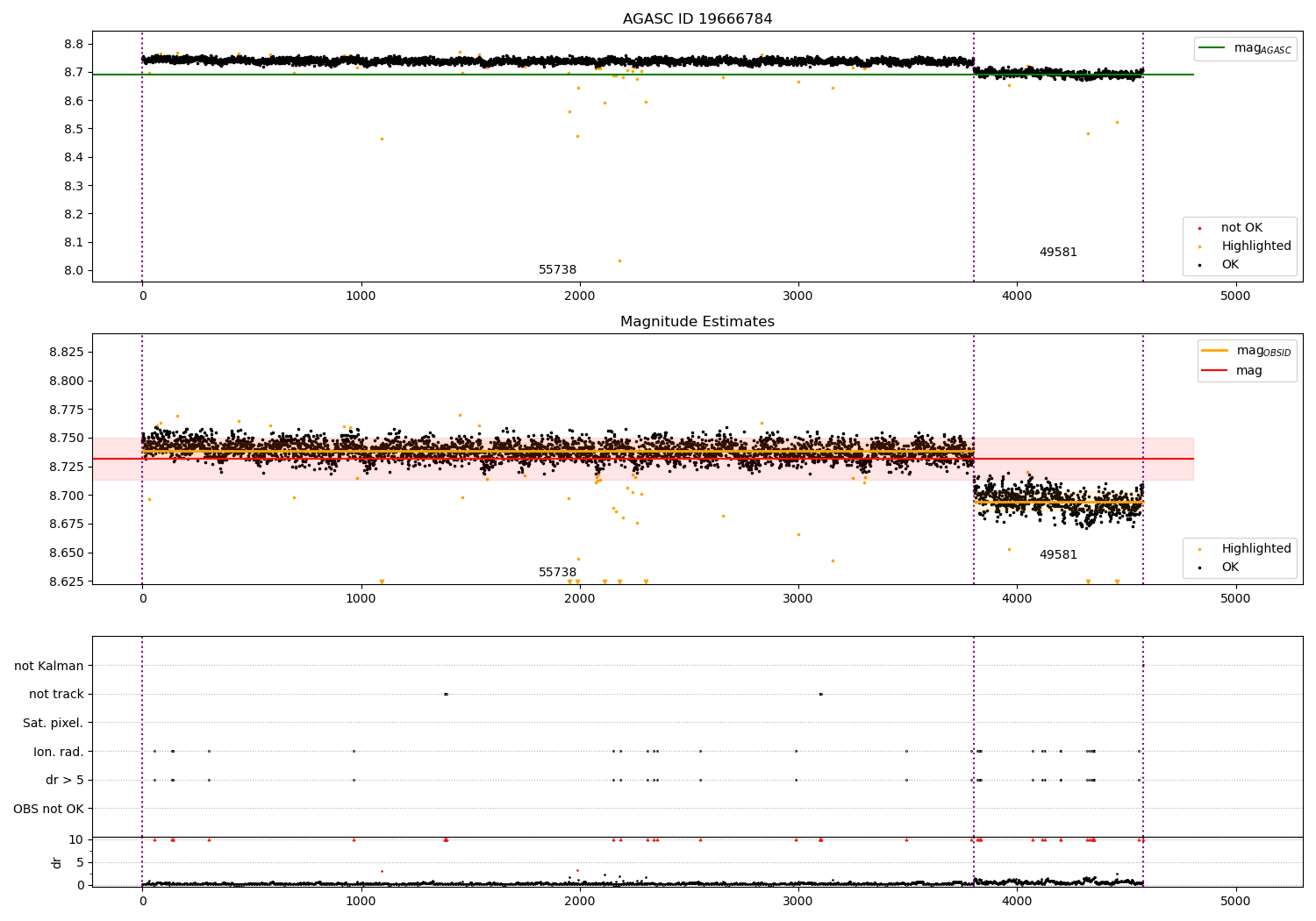Click the 8.8 y-axis tick label
The width and height of the screenshot is (1316, 921).
click(74, 45)
